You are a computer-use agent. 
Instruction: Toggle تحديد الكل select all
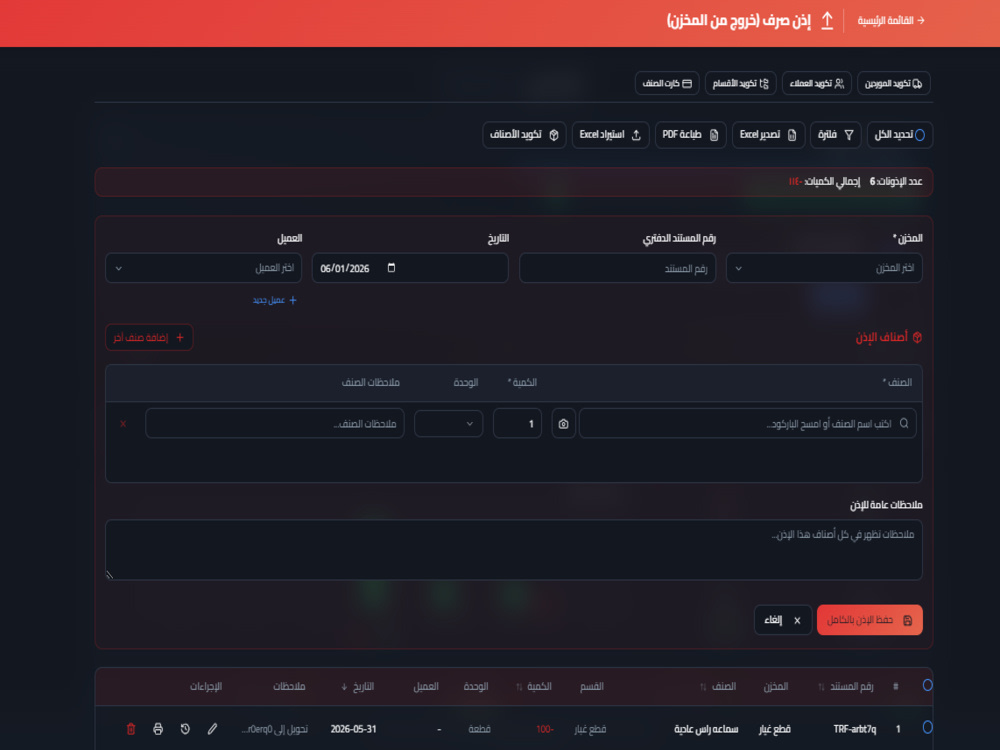point(899,135)
